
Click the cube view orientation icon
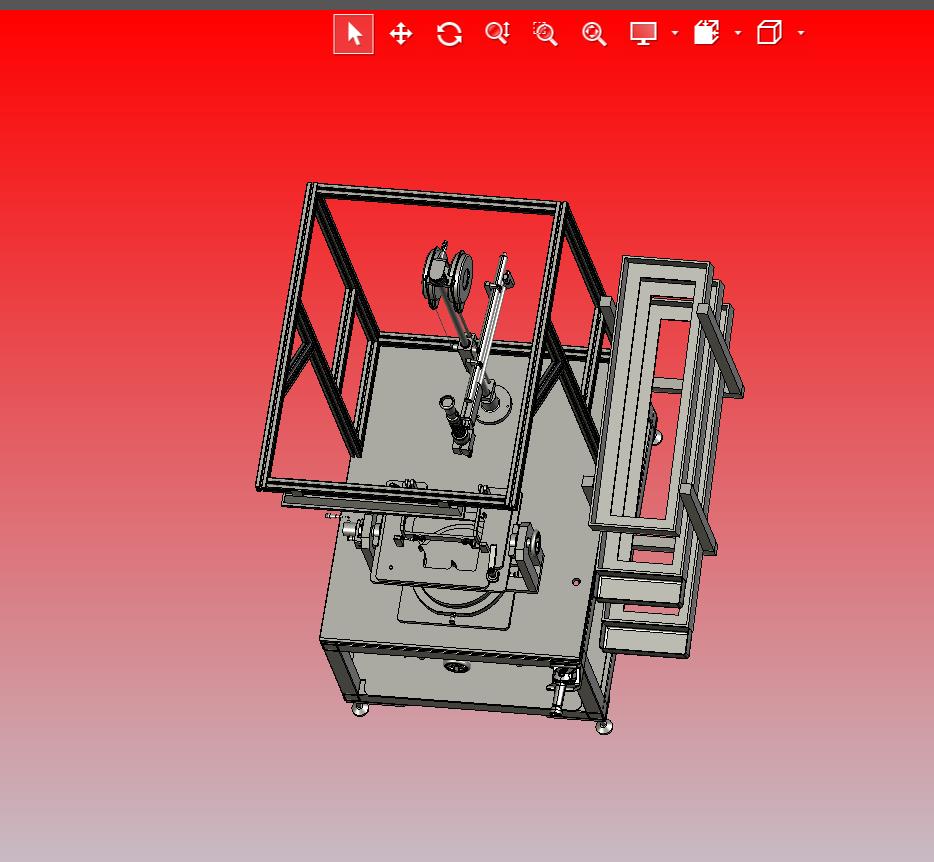[769, 33]
